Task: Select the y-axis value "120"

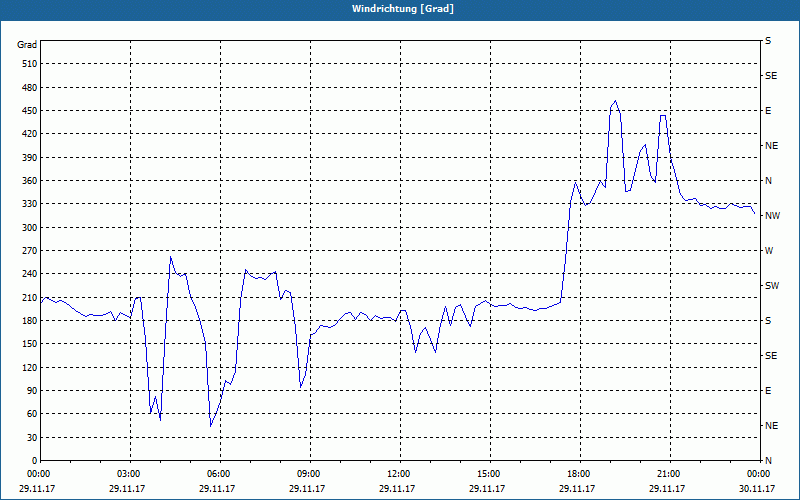Action: click(x=30, y=367)
